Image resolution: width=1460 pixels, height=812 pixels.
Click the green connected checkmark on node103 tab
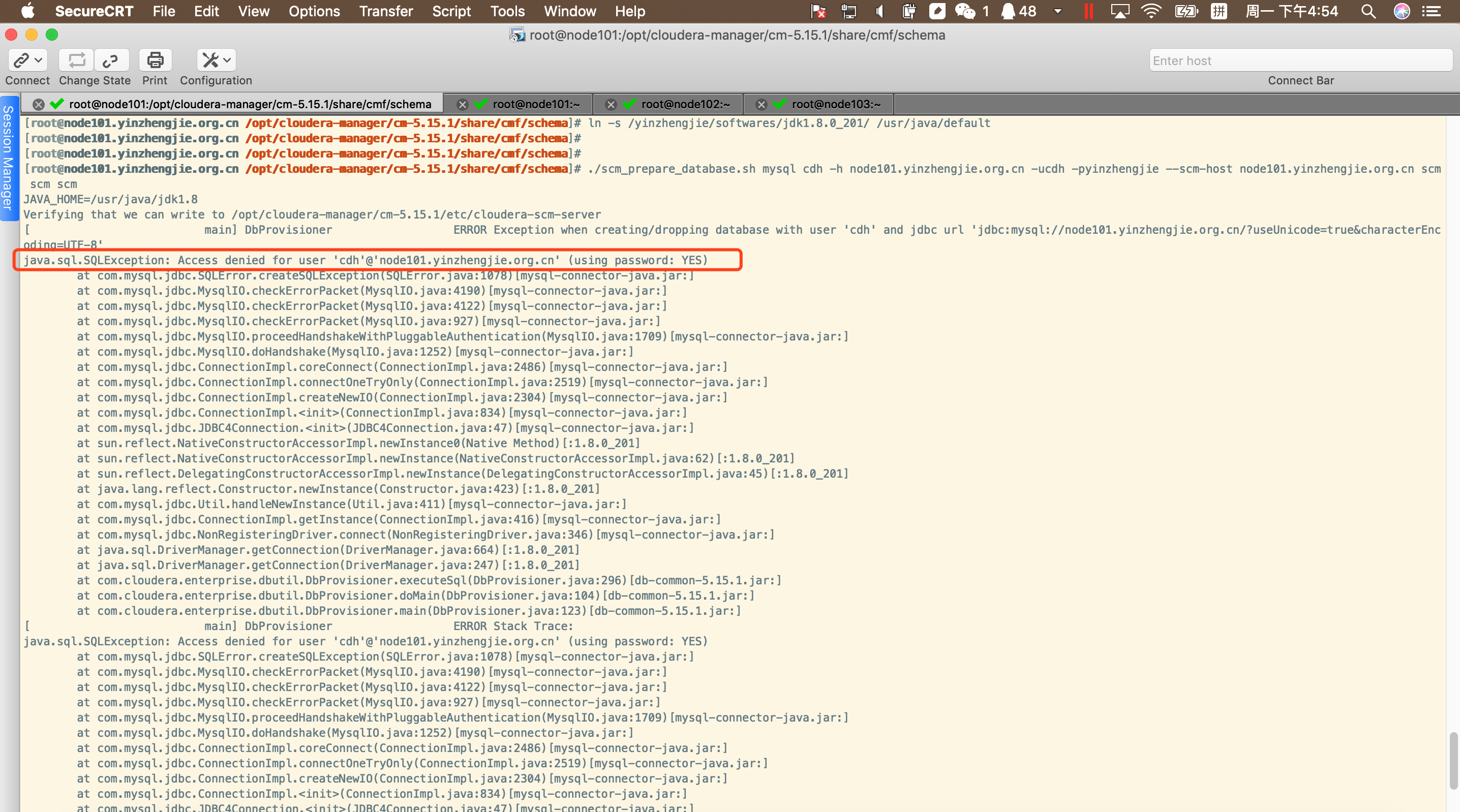(x=780, y=104)
